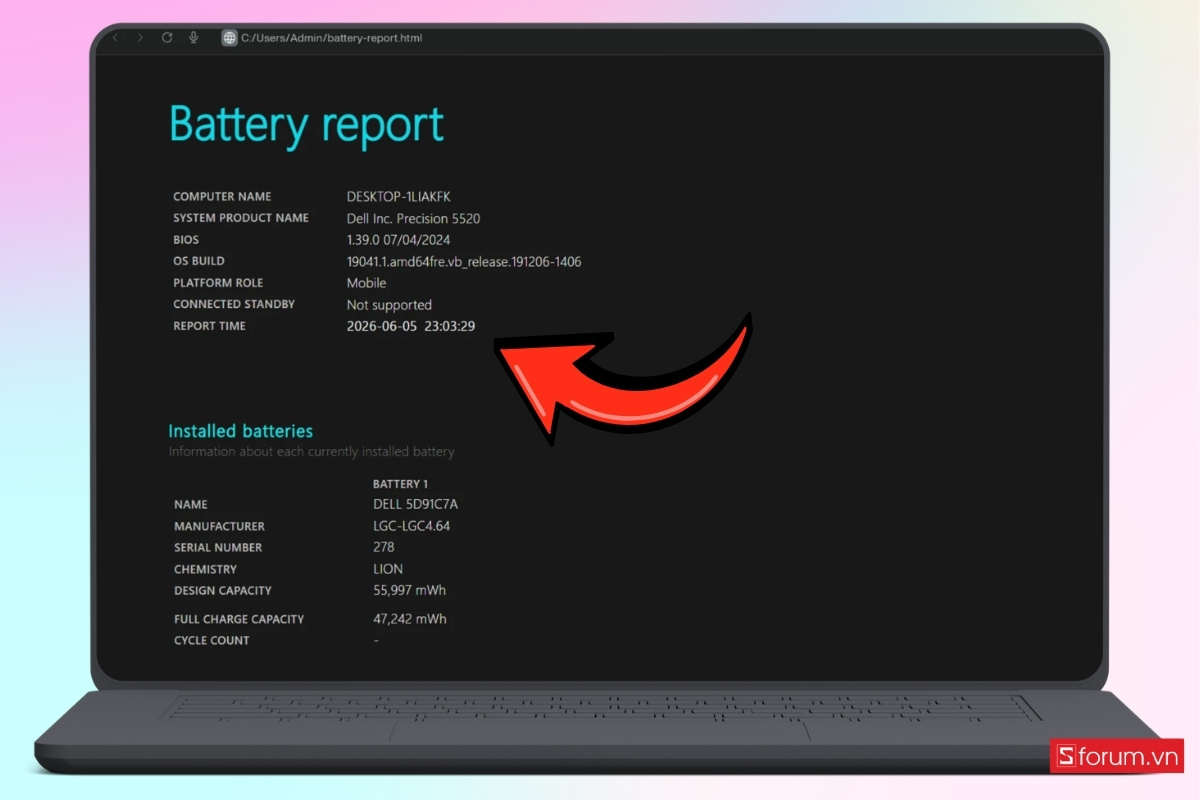The image size is (1200, 800).
Task: Click the Mobile platform role value
Action: (x=366, y=283)
